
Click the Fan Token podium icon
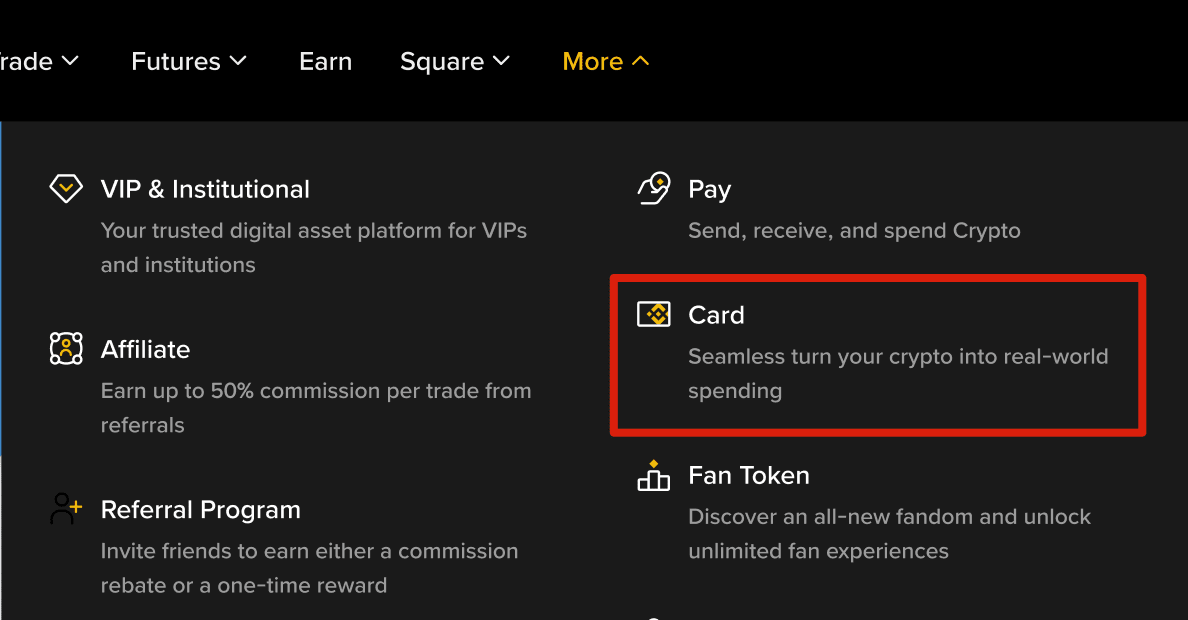654,475
